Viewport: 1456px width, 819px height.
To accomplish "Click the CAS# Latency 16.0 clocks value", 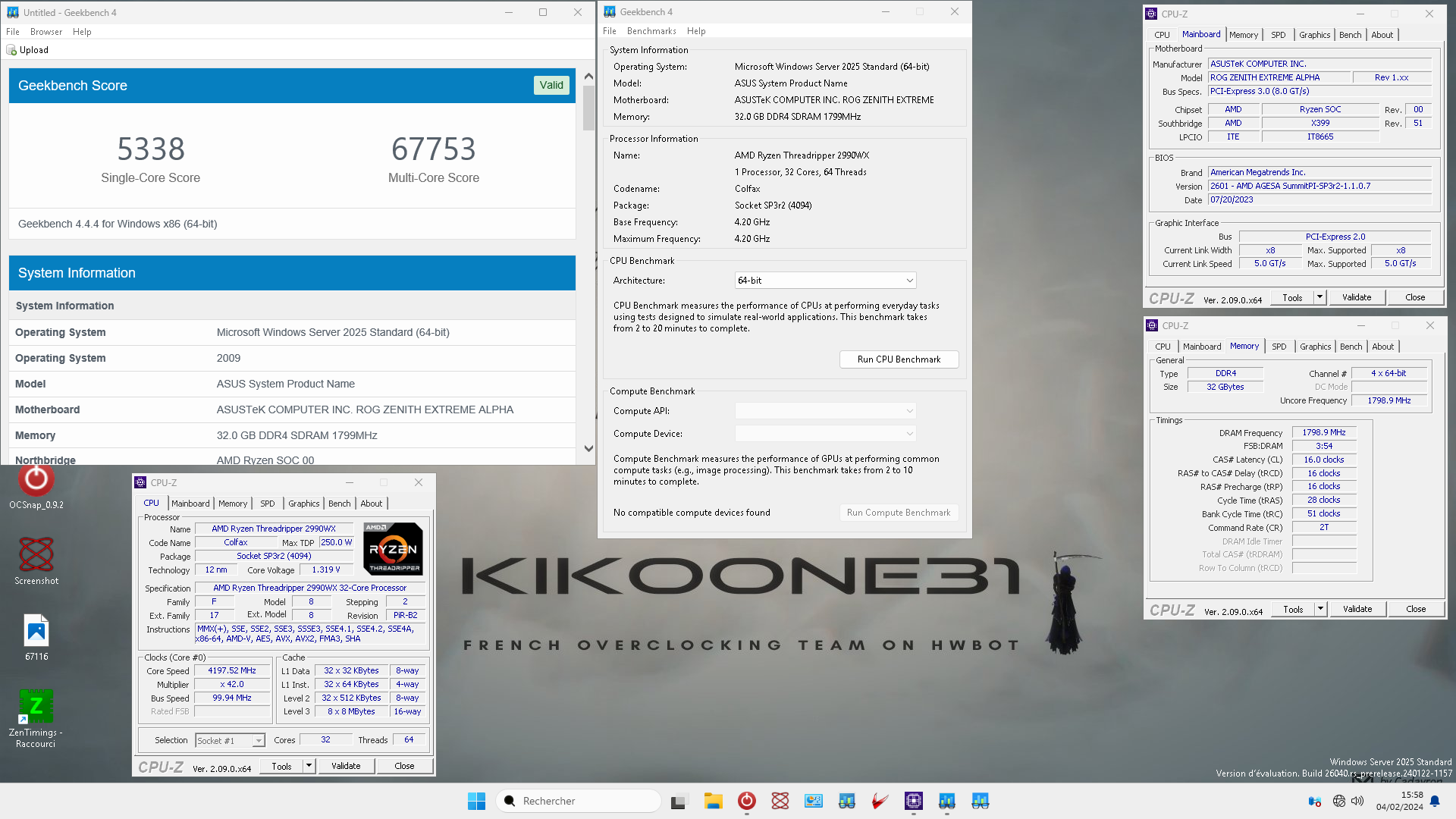I will click(1324, 460).
